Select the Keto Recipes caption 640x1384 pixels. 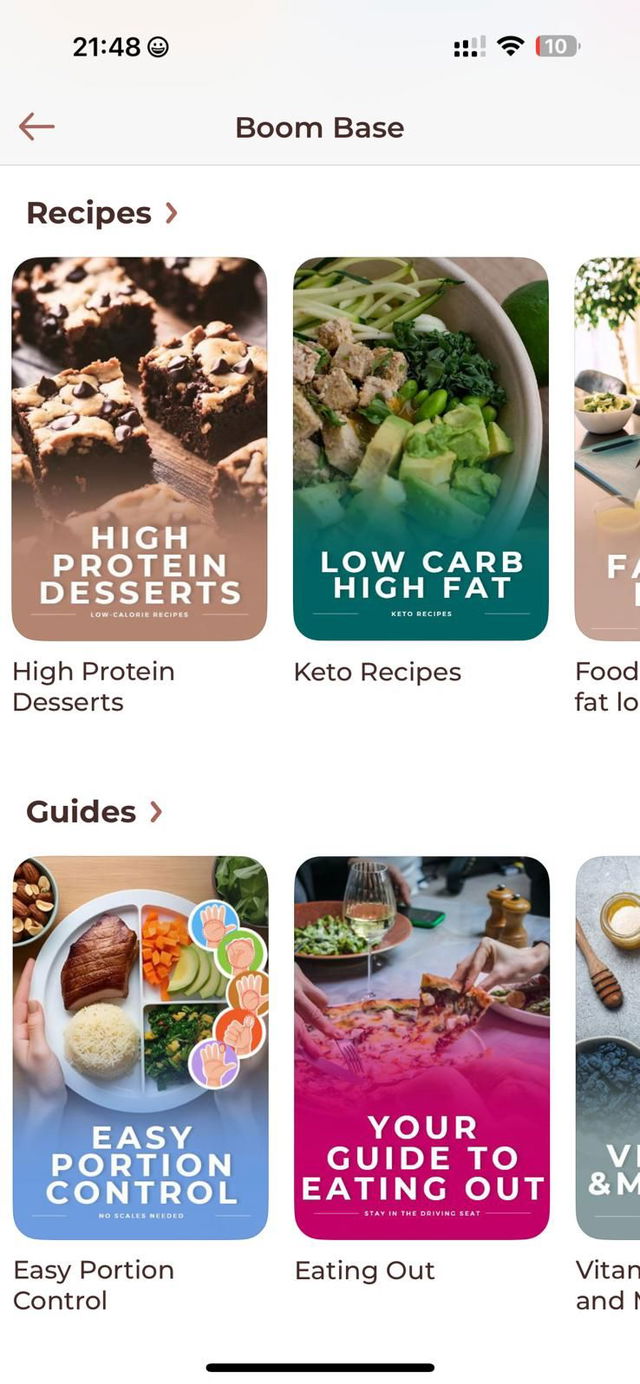click(x=377, y=672)
